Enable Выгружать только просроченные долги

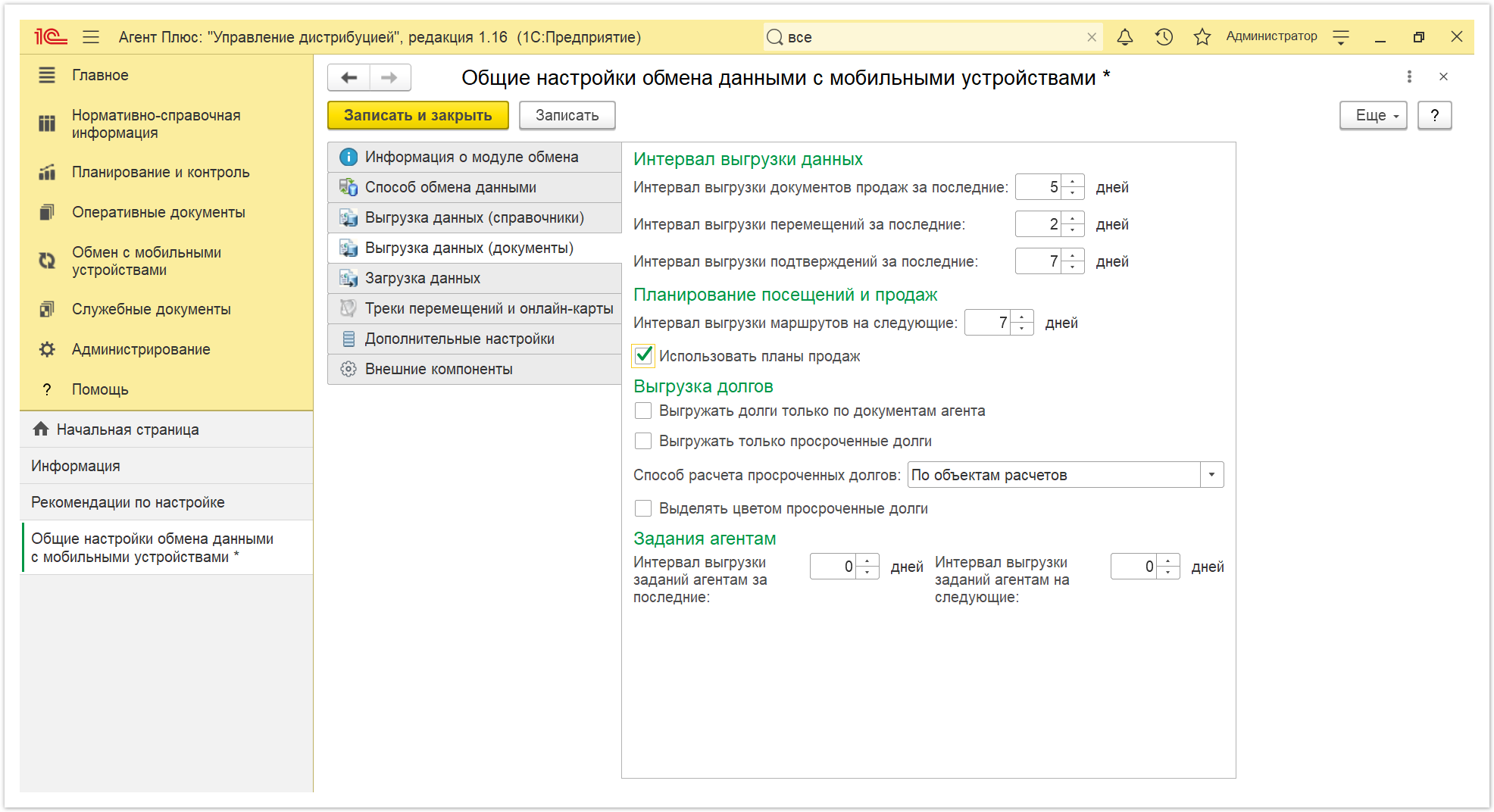643,441
